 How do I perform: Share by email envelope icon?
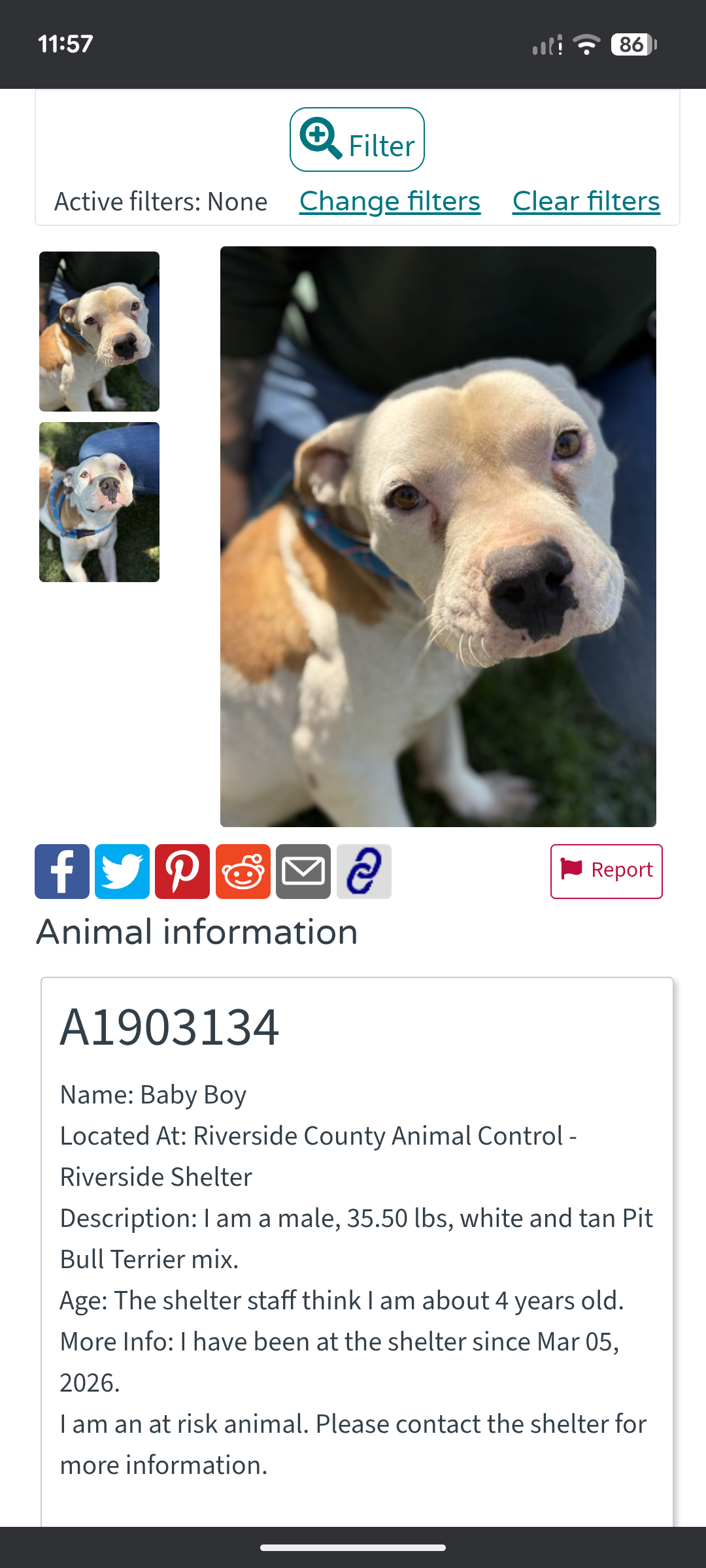pyautogui.click(x=303, y=872)
